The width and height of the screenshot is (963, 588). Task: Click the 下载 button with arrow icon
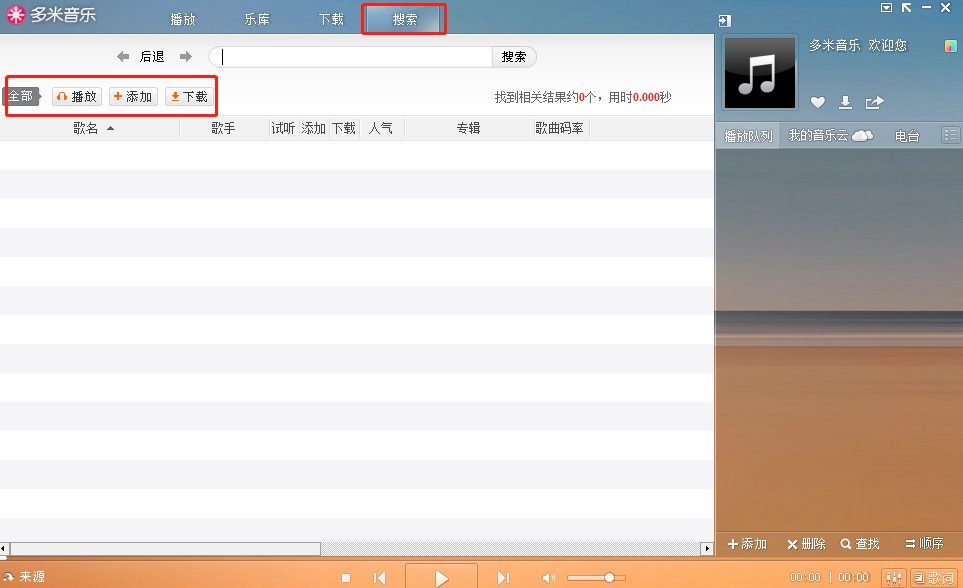(189, 96)
